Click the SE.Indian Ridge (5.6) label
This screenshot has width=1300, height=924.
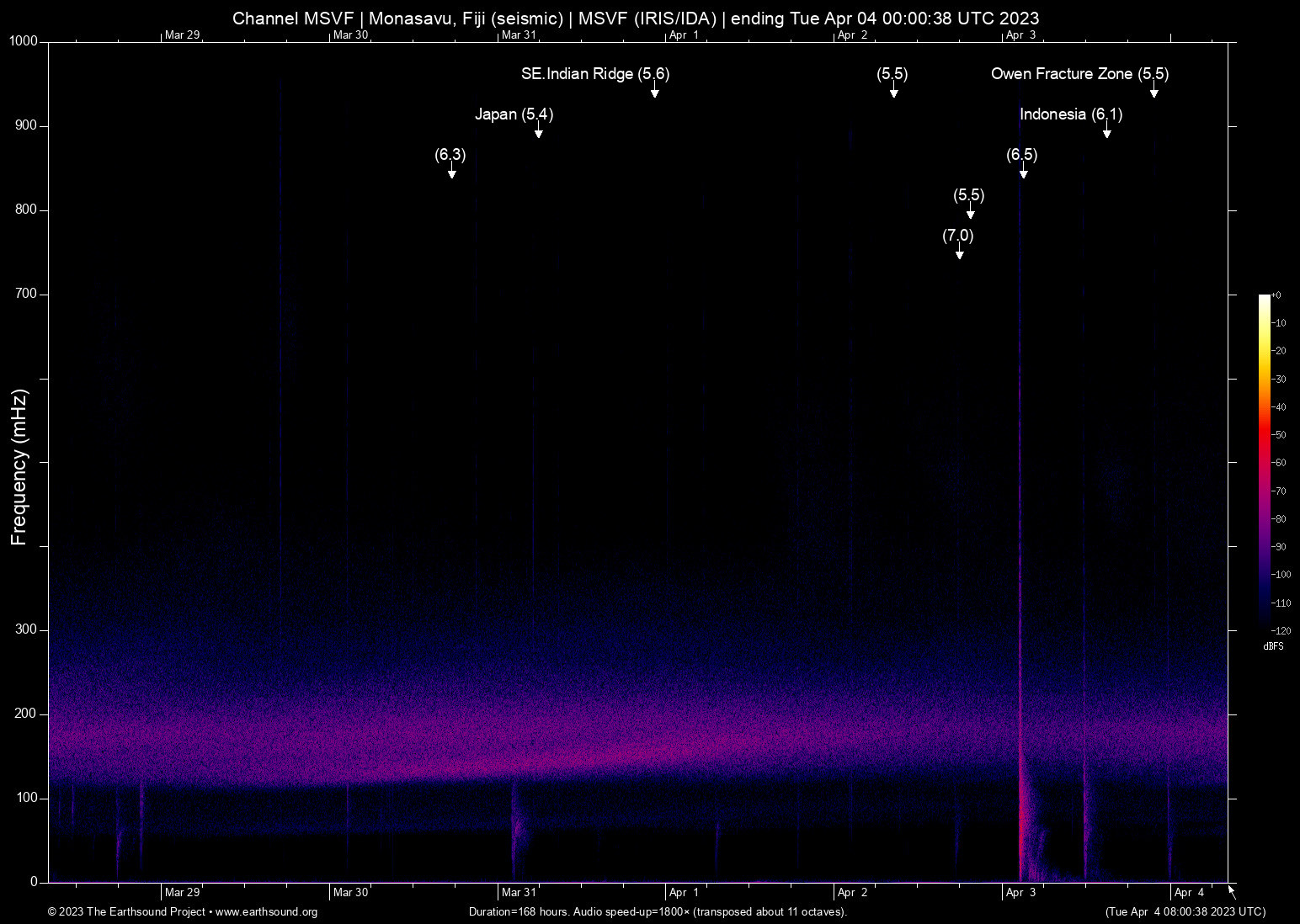pyautogui.click(x=594, y=74)
